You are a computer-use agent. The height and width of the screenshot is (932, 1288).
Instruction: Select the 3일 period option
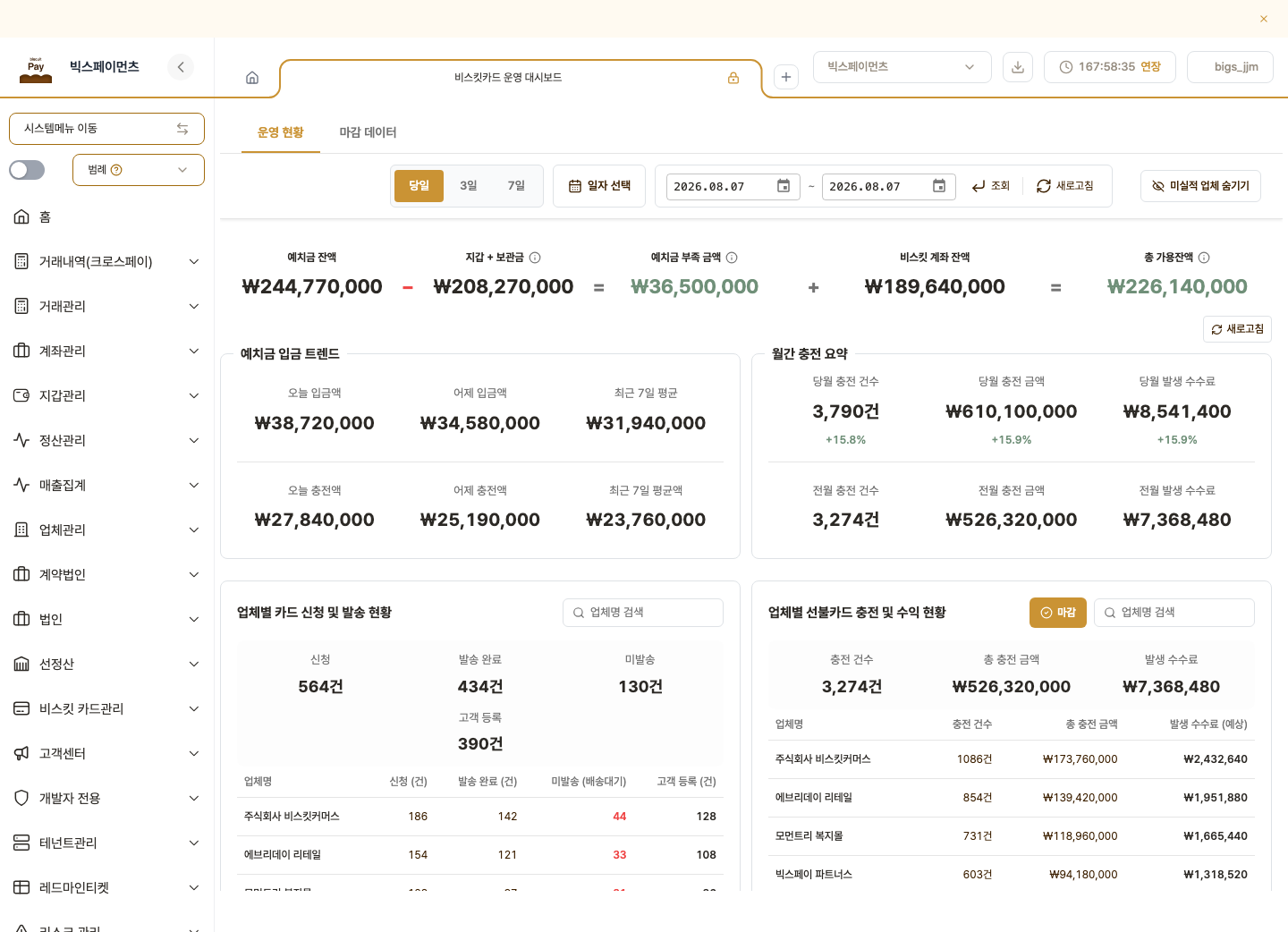(469, 186)
